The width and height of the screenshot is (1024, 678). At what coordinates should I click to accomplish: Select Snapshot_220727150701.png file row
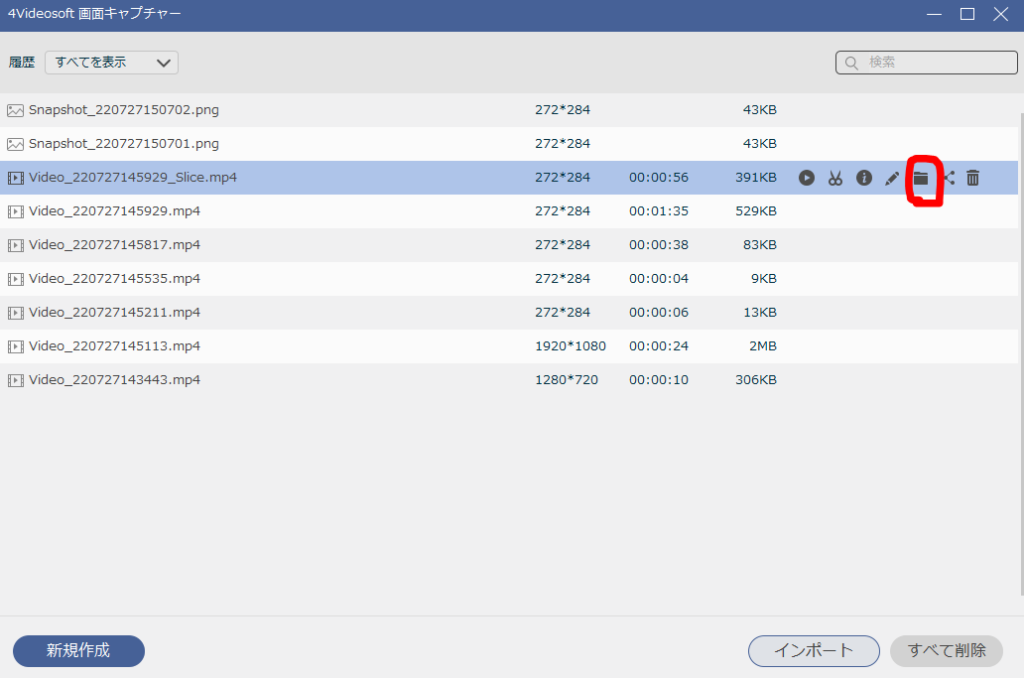point(123,144)
